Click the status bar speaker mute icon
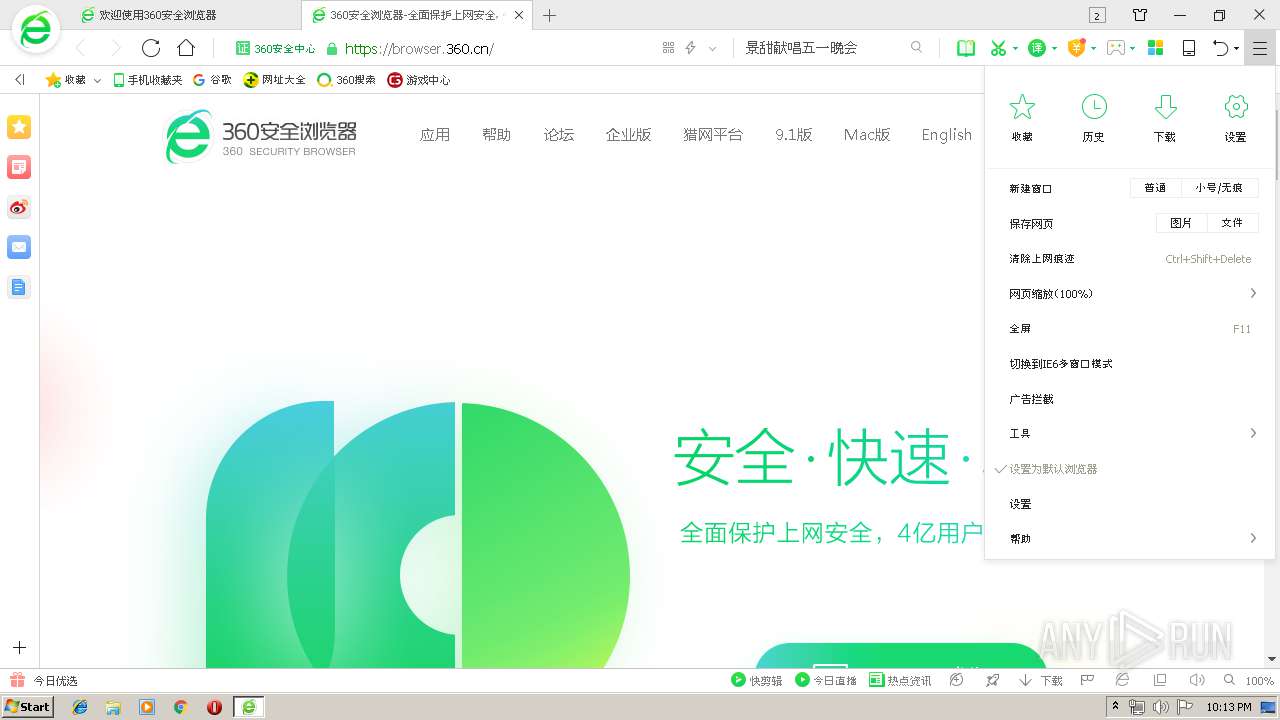 tap(1196, 680)
